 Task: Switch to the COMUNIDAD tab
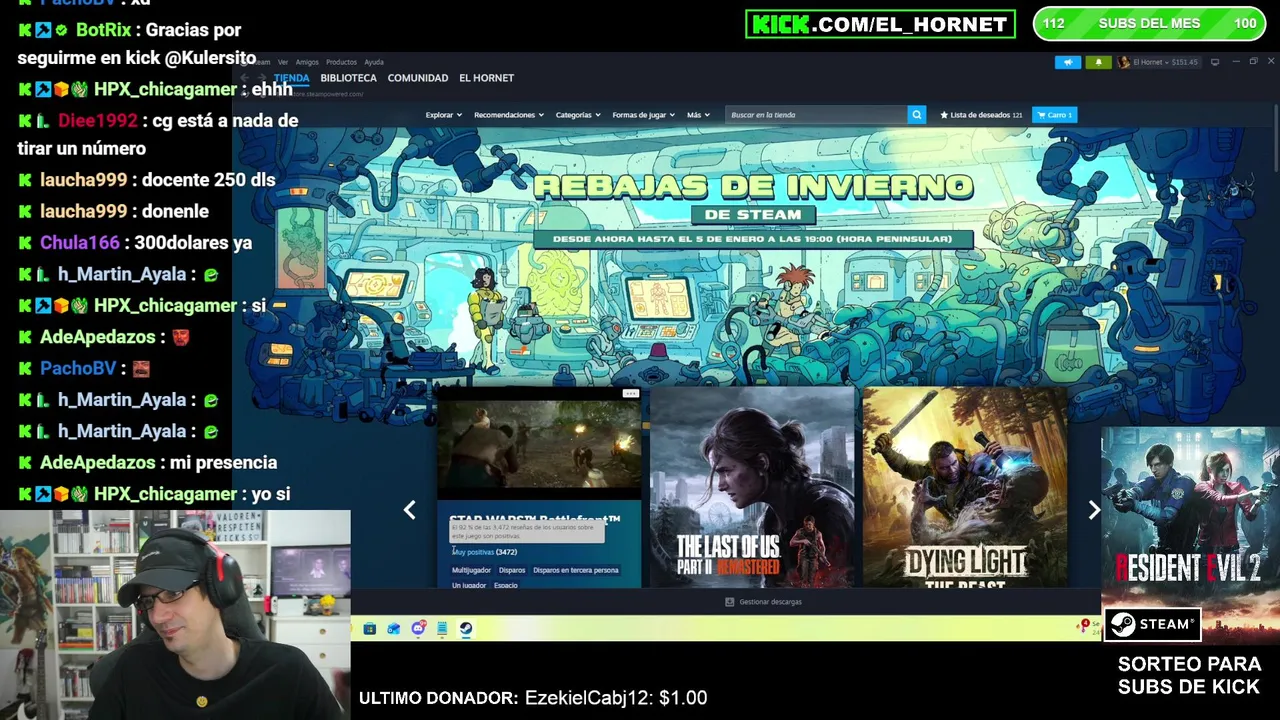pos(417,78)
